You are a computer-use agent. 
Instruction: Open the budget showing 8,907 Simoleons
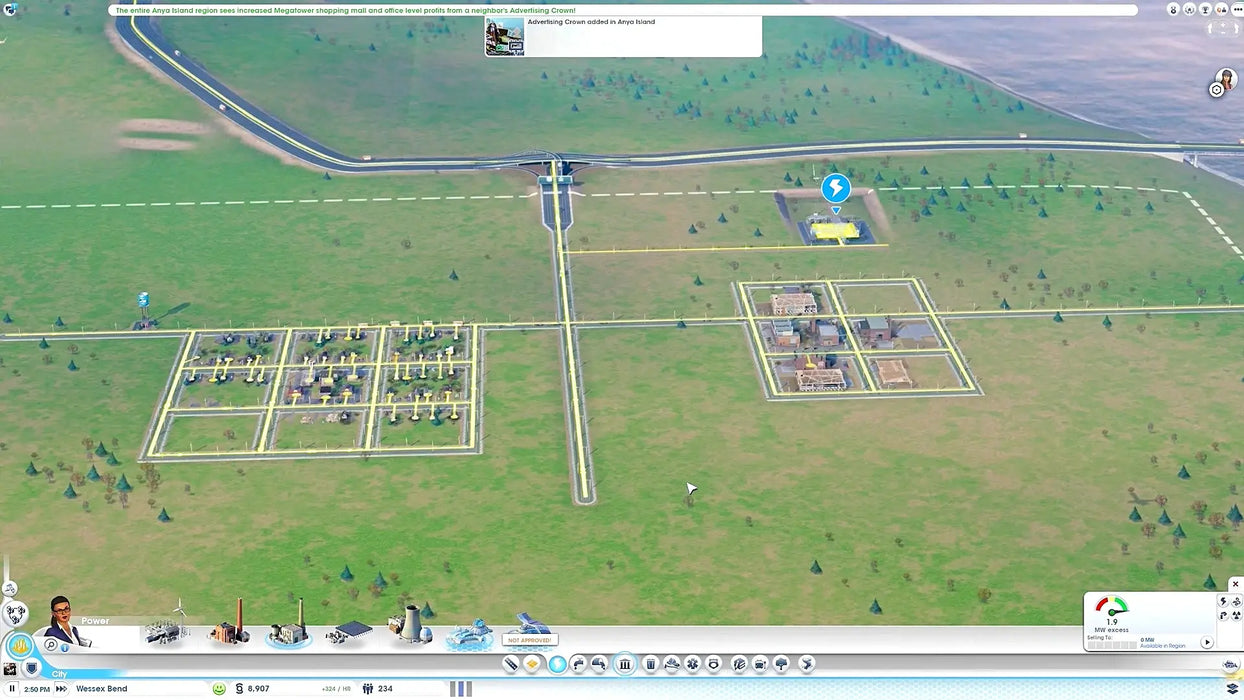tap(252, 689)
